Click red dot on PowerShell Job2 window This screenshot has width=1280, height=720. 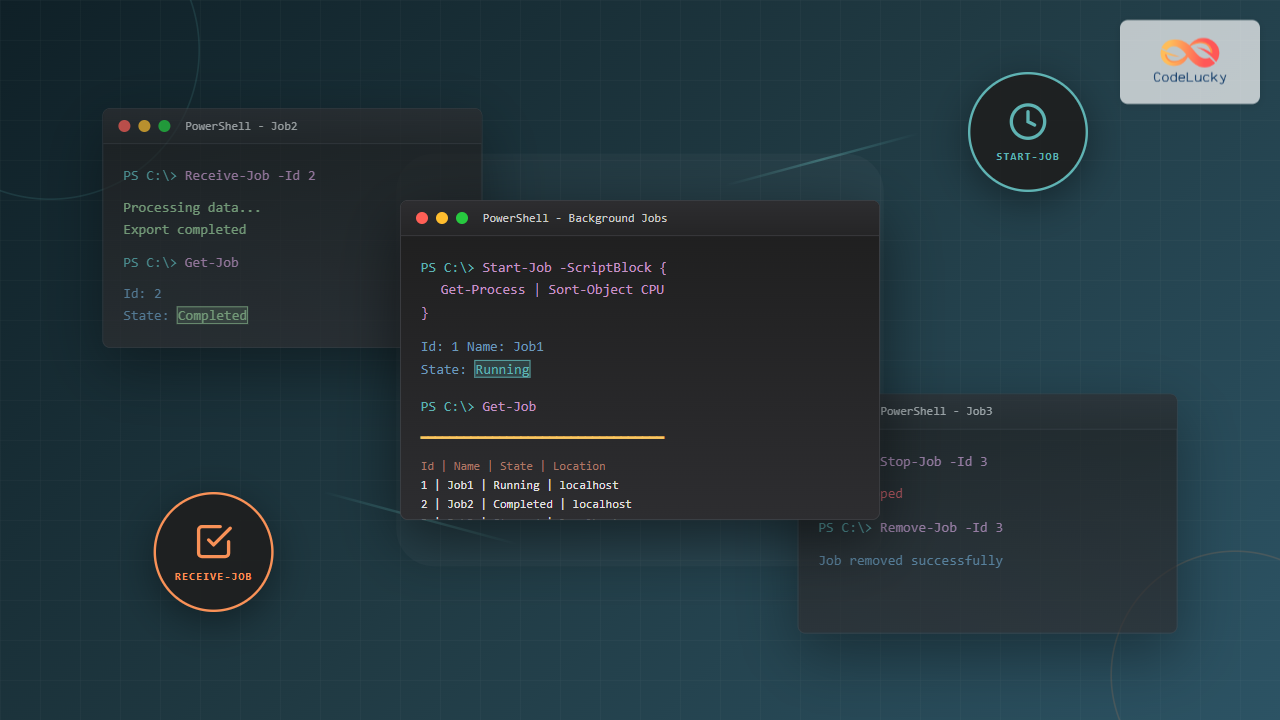point(124,126)
